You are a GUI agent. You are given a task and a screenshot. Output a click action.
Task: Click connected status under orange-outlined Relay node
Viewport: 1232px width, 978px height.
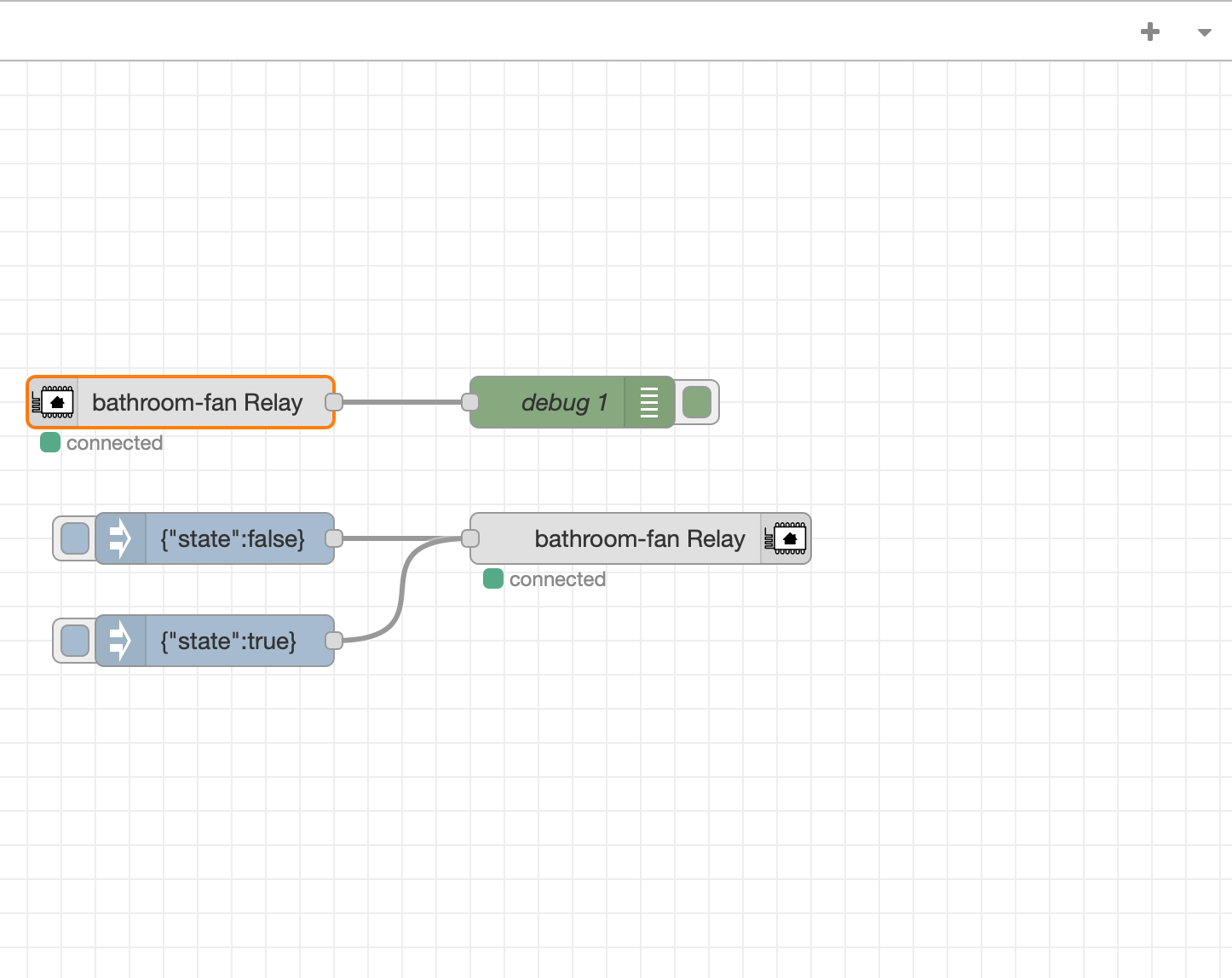coord(101,443)
